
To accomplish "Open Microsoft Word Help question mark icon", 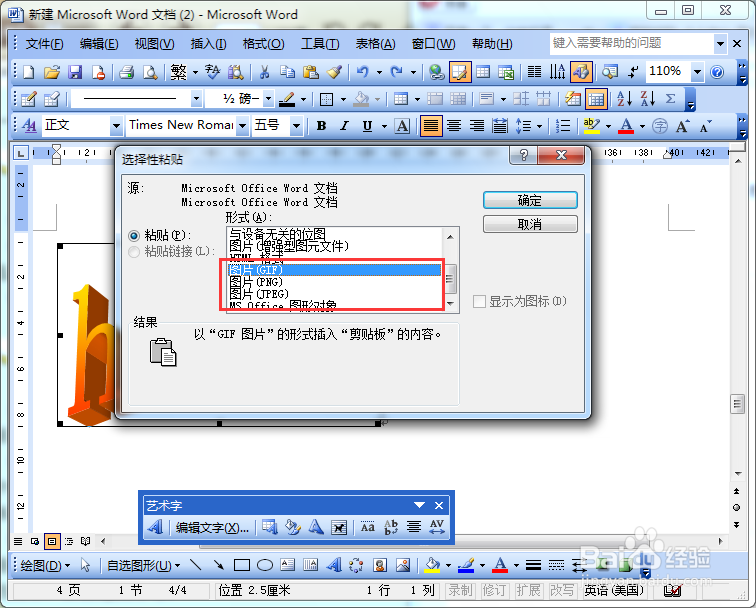I will click(x=717, y=72).
